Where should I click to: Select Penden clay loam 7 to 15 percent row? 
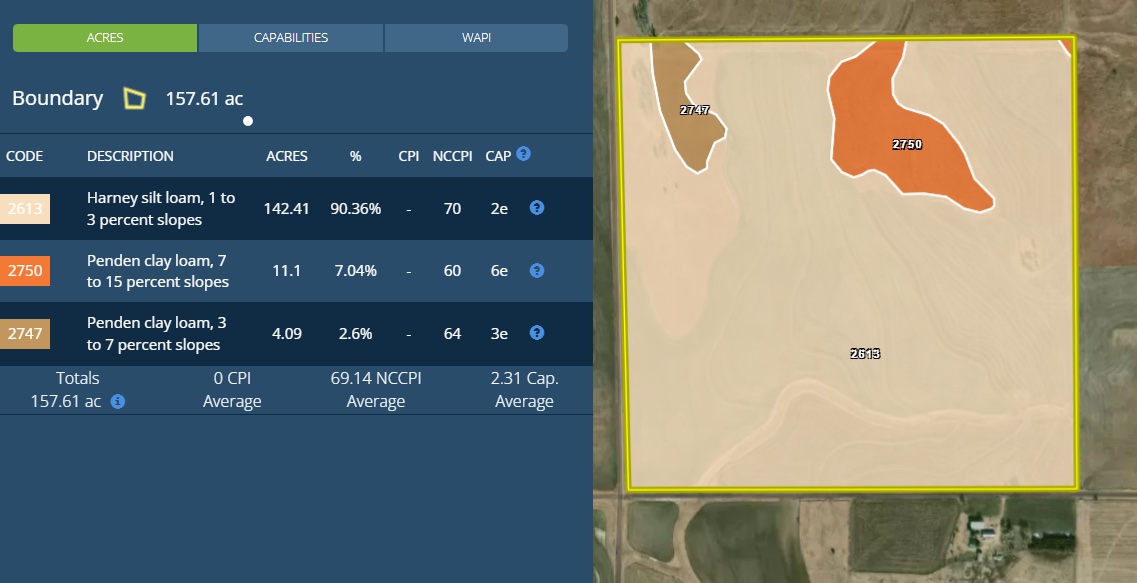pyautogui.click(x=158, y=271)
